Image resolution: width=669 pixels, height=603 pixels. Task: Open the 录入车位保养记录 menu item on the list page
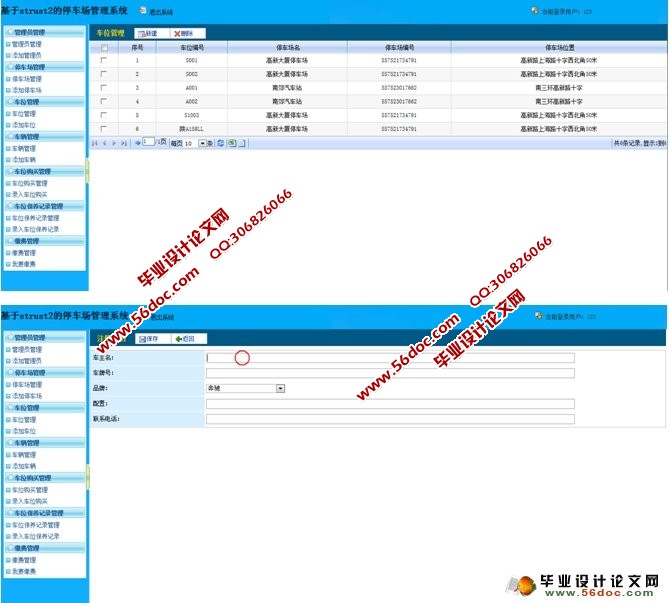[x=35, y=229]
